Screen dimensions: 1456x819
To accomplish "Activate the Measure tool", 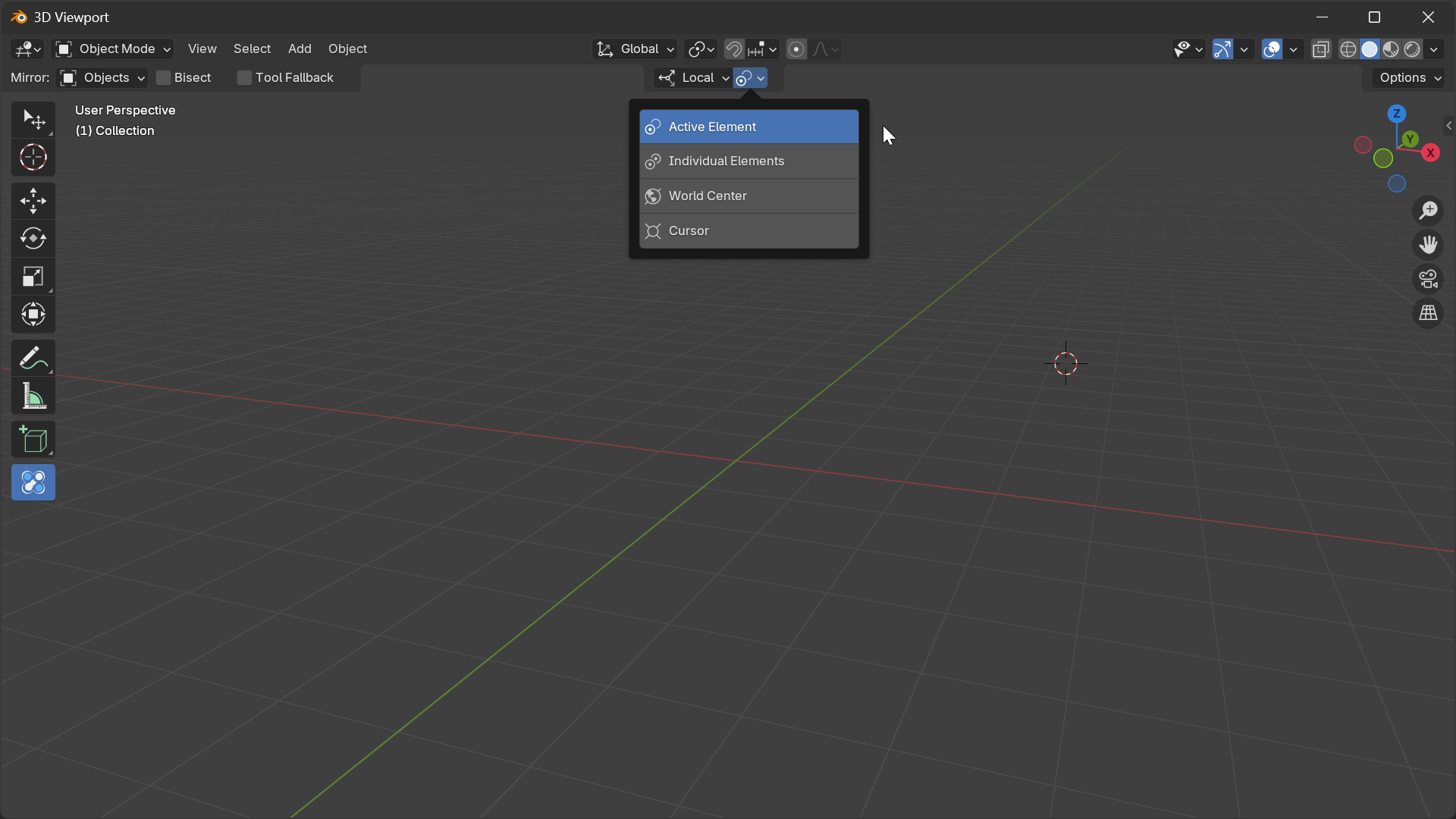I will pos(33,396).
